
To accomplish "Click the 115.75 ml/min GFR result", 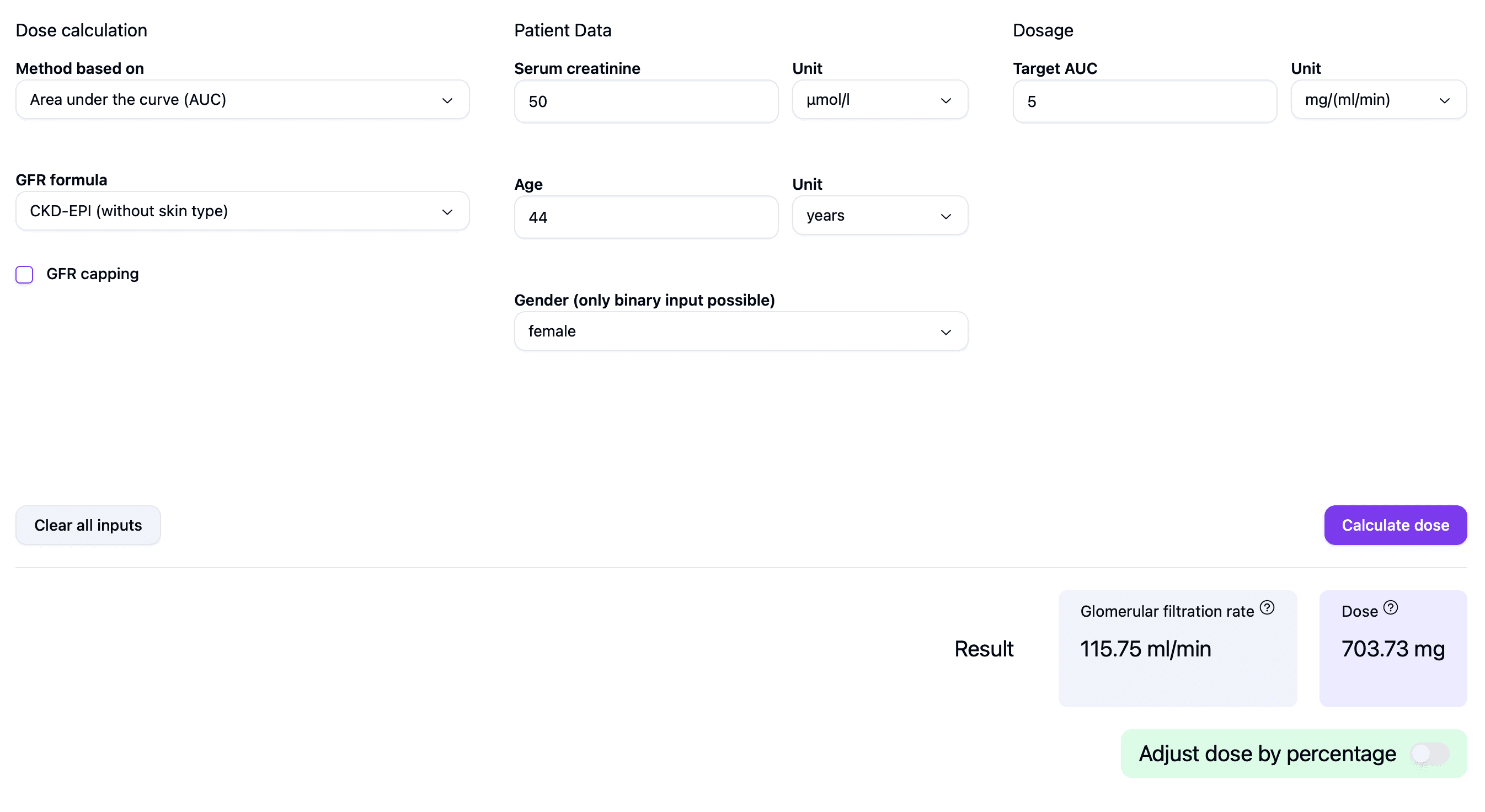I will [1145, 649].
